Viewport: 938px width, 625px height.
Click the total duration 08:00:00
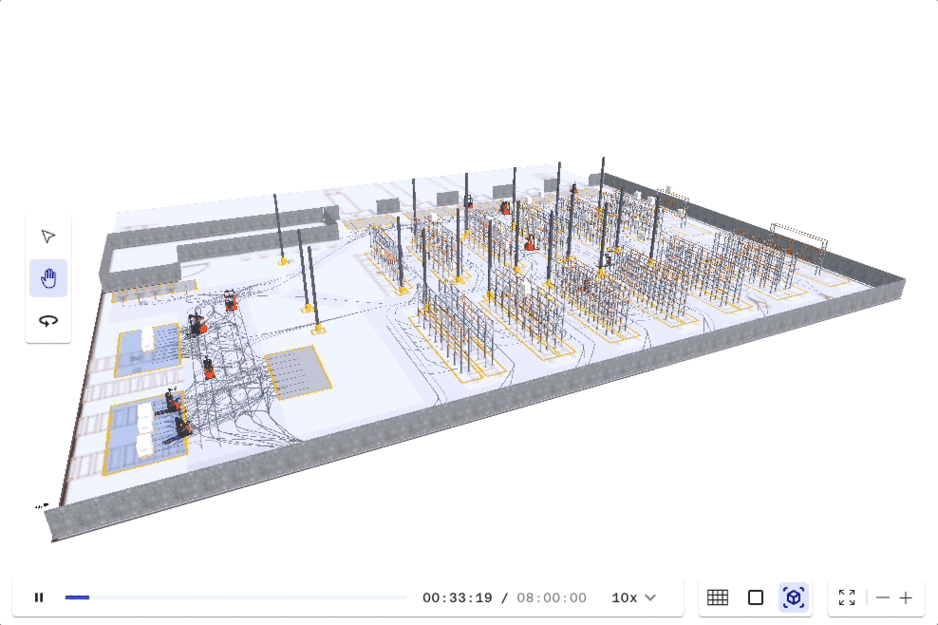click(x=552, y=597)
